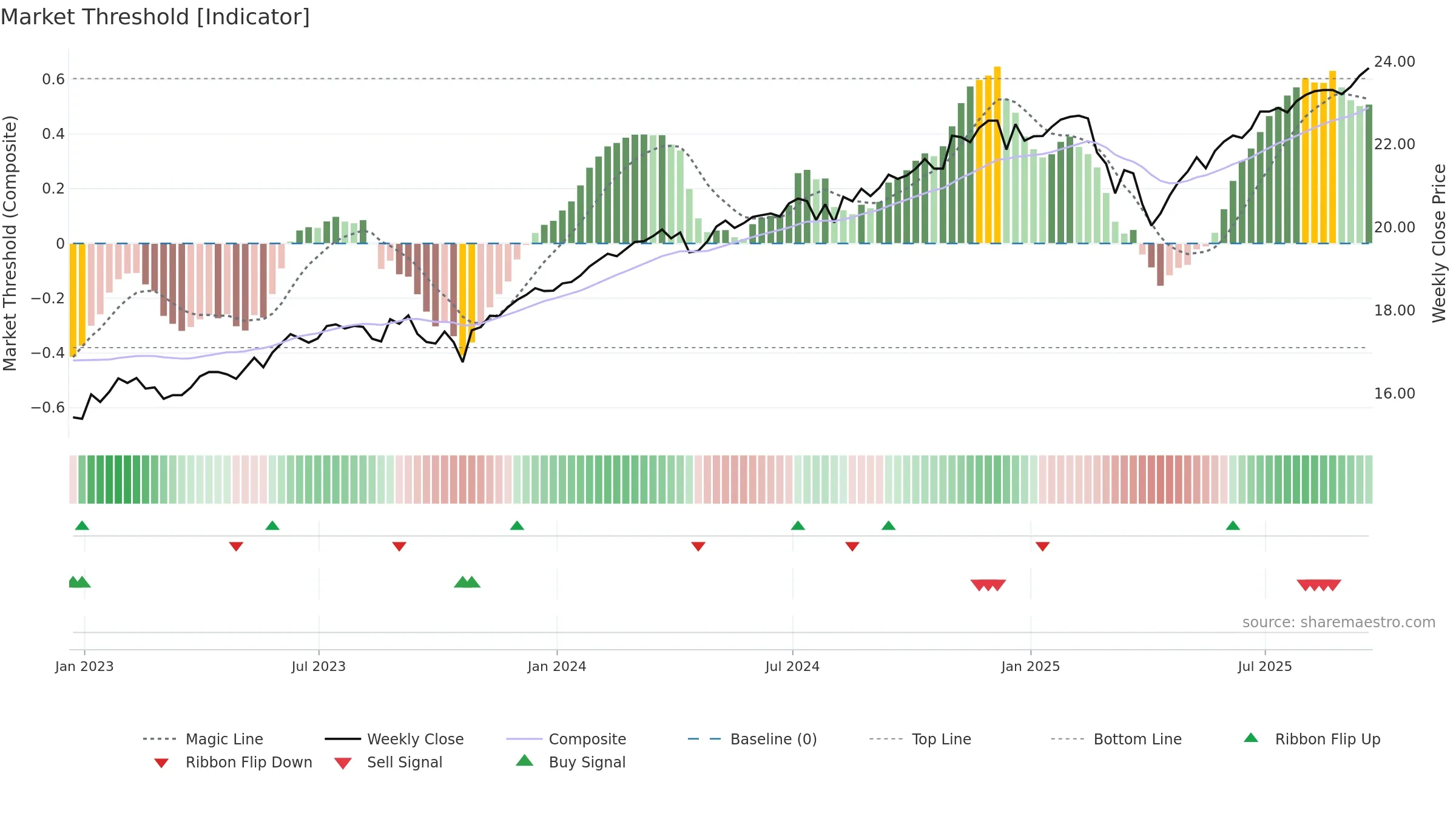This screenshot has width=1456, height=819.
Task: Toggle the Baseline (0) legend entry
Action: pos(752,739)
